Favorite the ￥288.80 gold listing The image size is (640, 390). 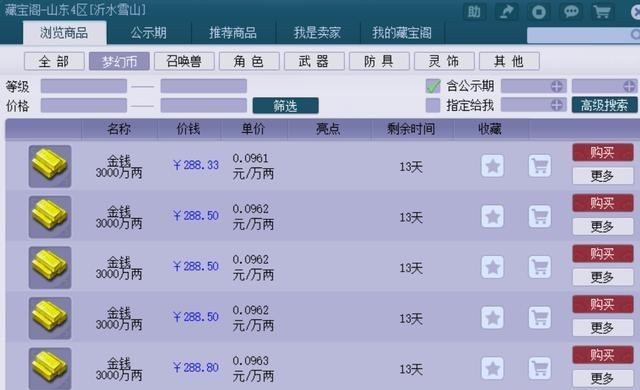pos(493,368)
